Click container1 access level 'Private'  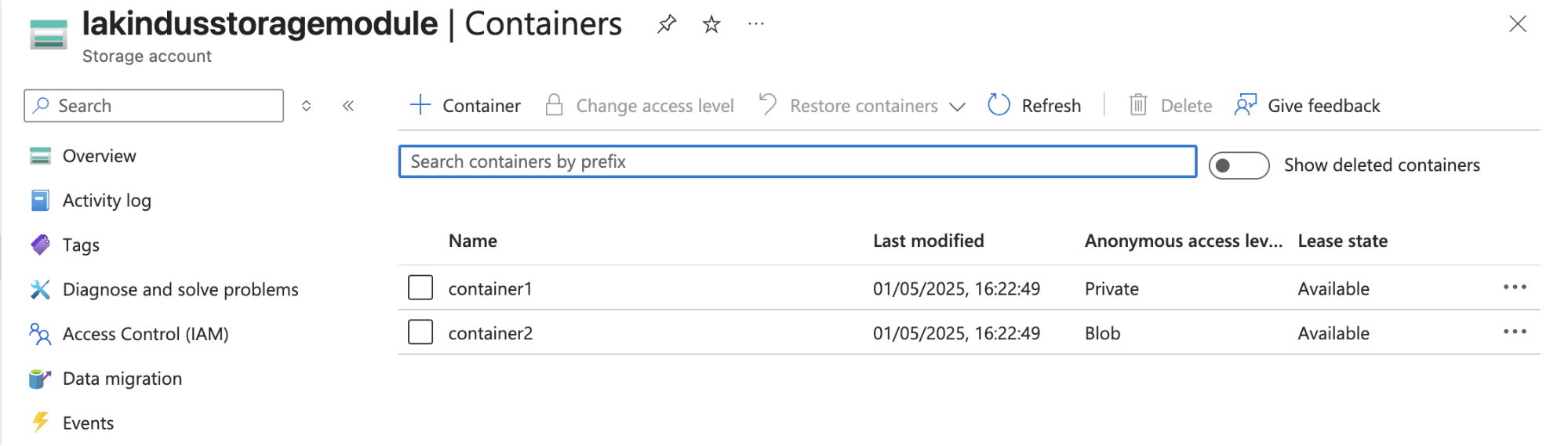click(1111, 288)
